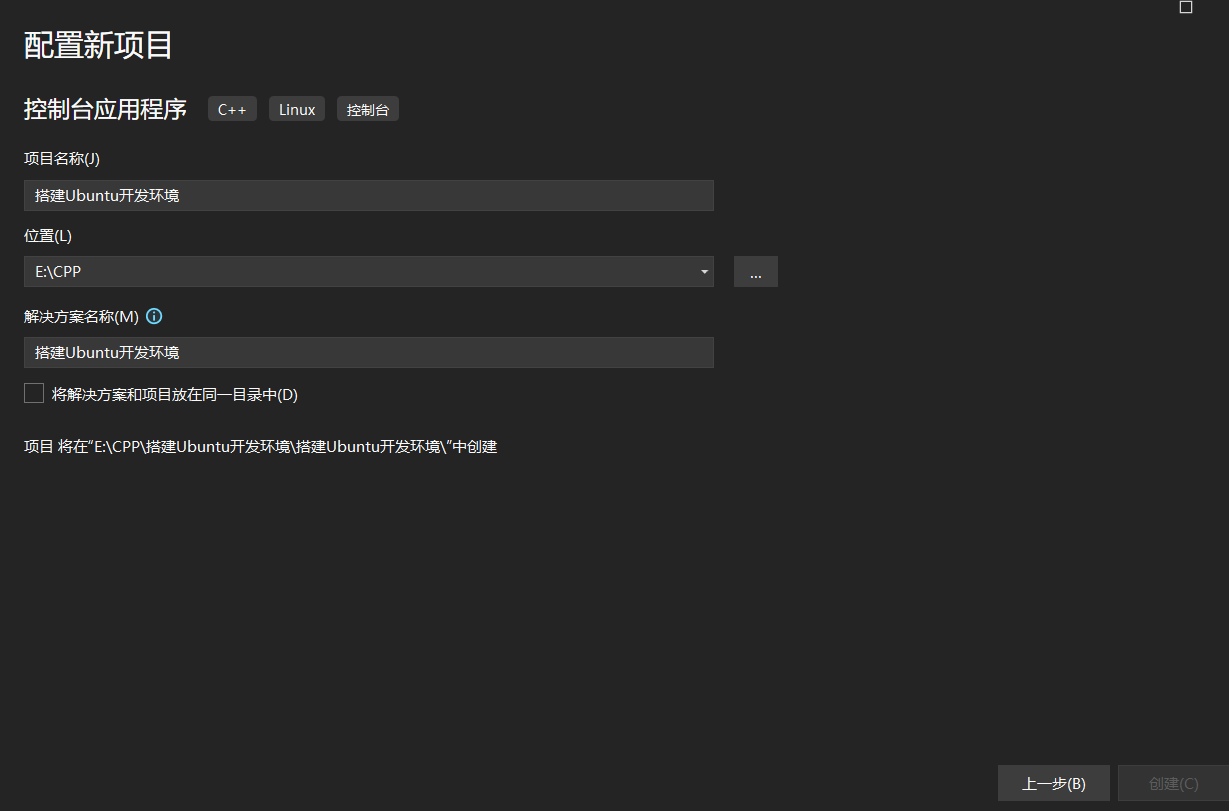Click the browse location ... button
The image size is (1229, 811).
(x=756, y=271)
